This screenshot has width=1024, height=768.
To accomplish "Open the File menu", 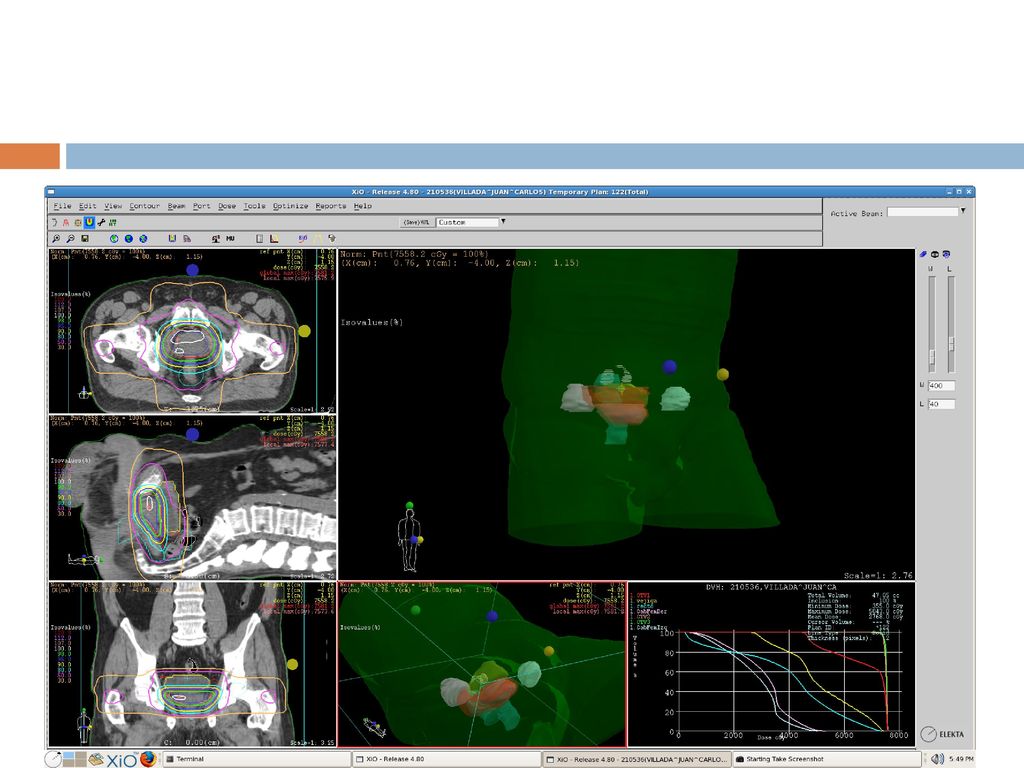I will [62, 206].
